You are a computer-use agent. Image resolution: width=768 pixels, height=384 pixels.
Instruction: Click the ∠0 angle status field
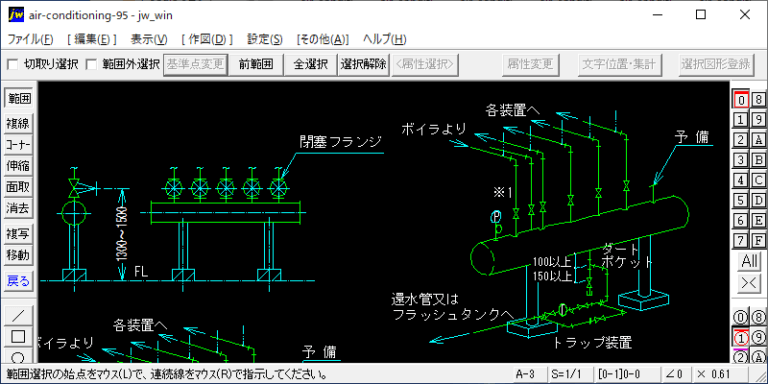click(x=675, y=375)
